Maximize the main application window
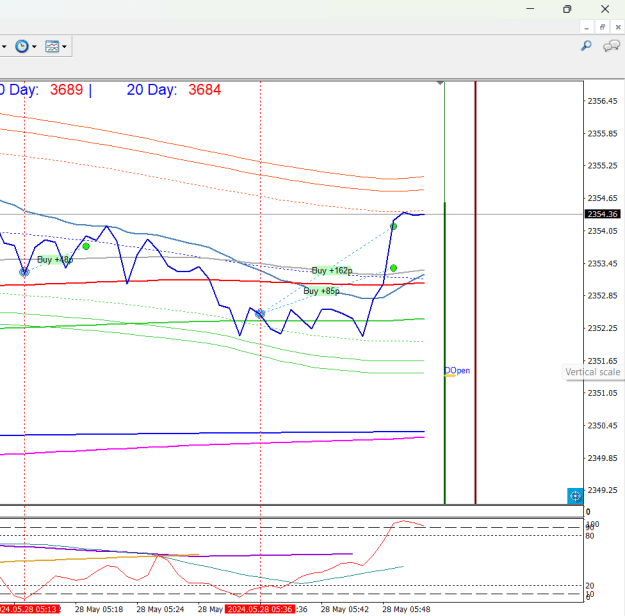 pyautogui.click(x=567, y=9)
